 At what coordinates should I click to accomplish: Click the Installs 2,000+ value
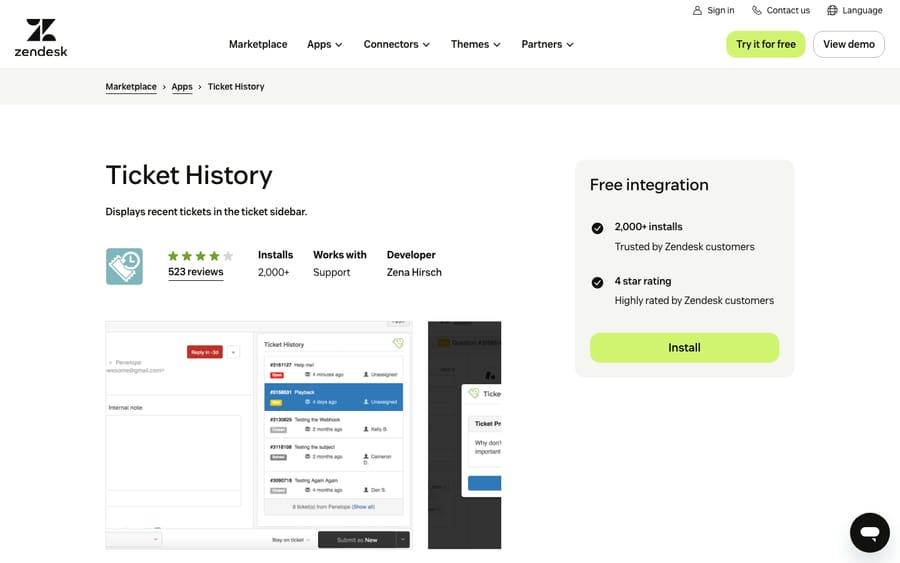(273, 272)
